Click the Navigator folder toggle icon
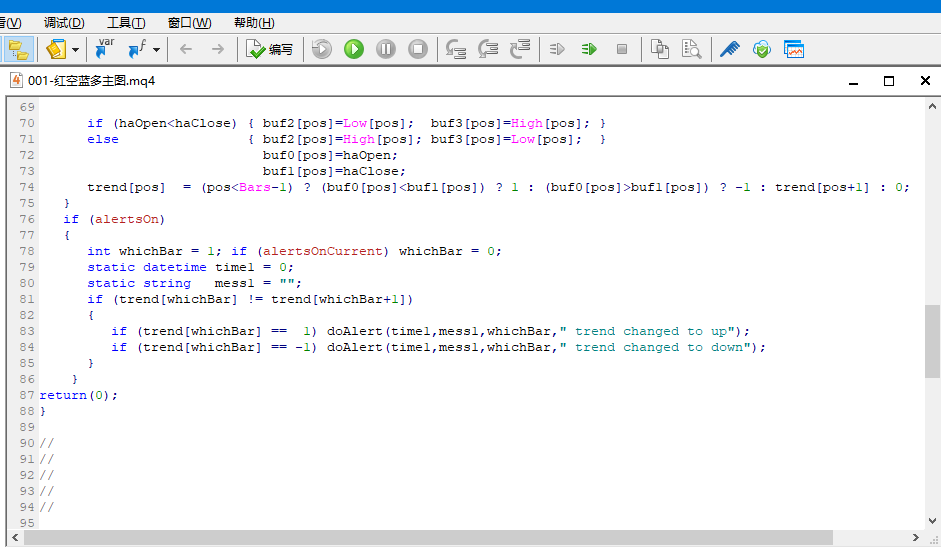The height and width of the screenshot is (550, 941). point(19,49)
